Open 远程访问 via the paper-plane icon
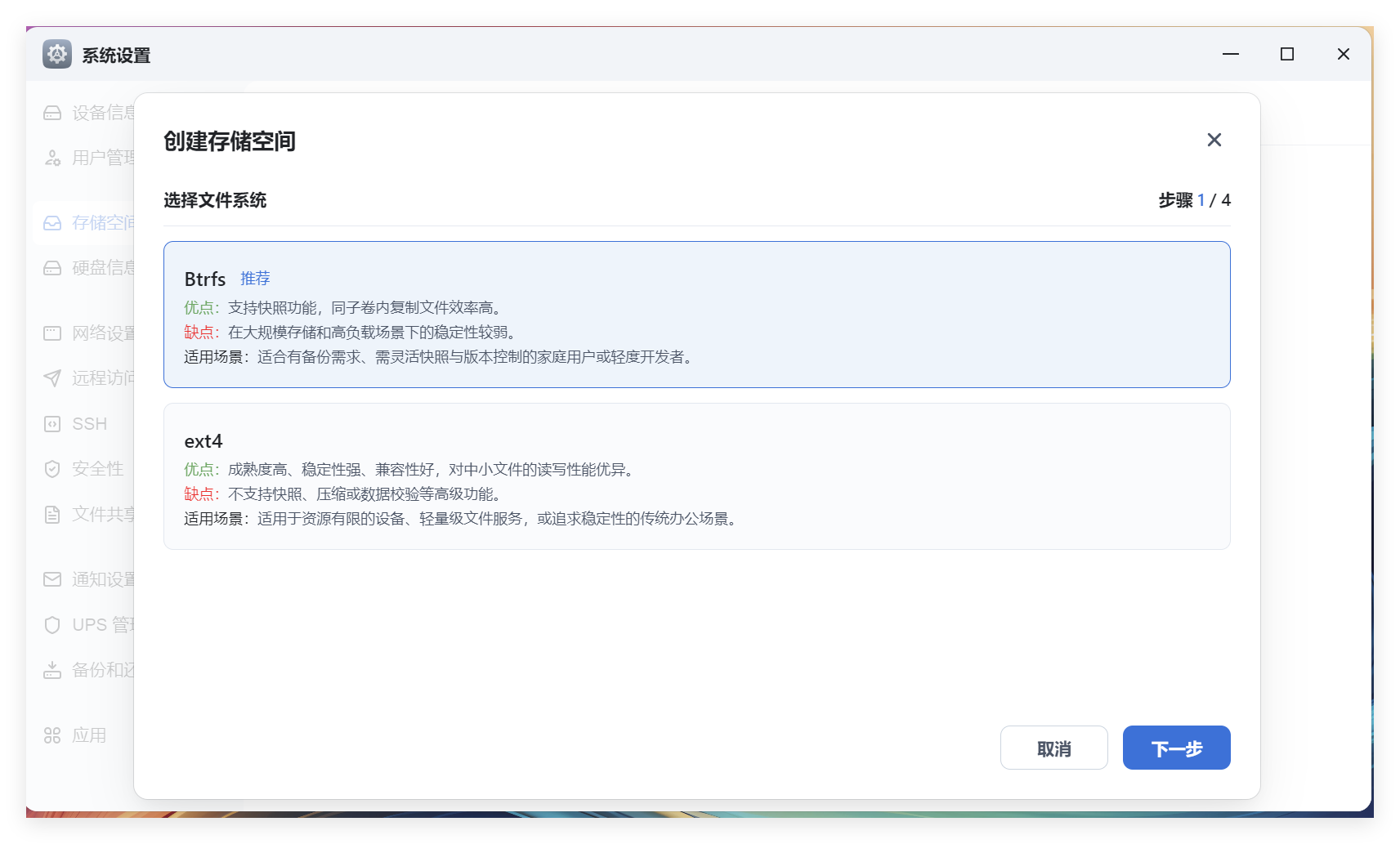 click(x=52, y=378)
